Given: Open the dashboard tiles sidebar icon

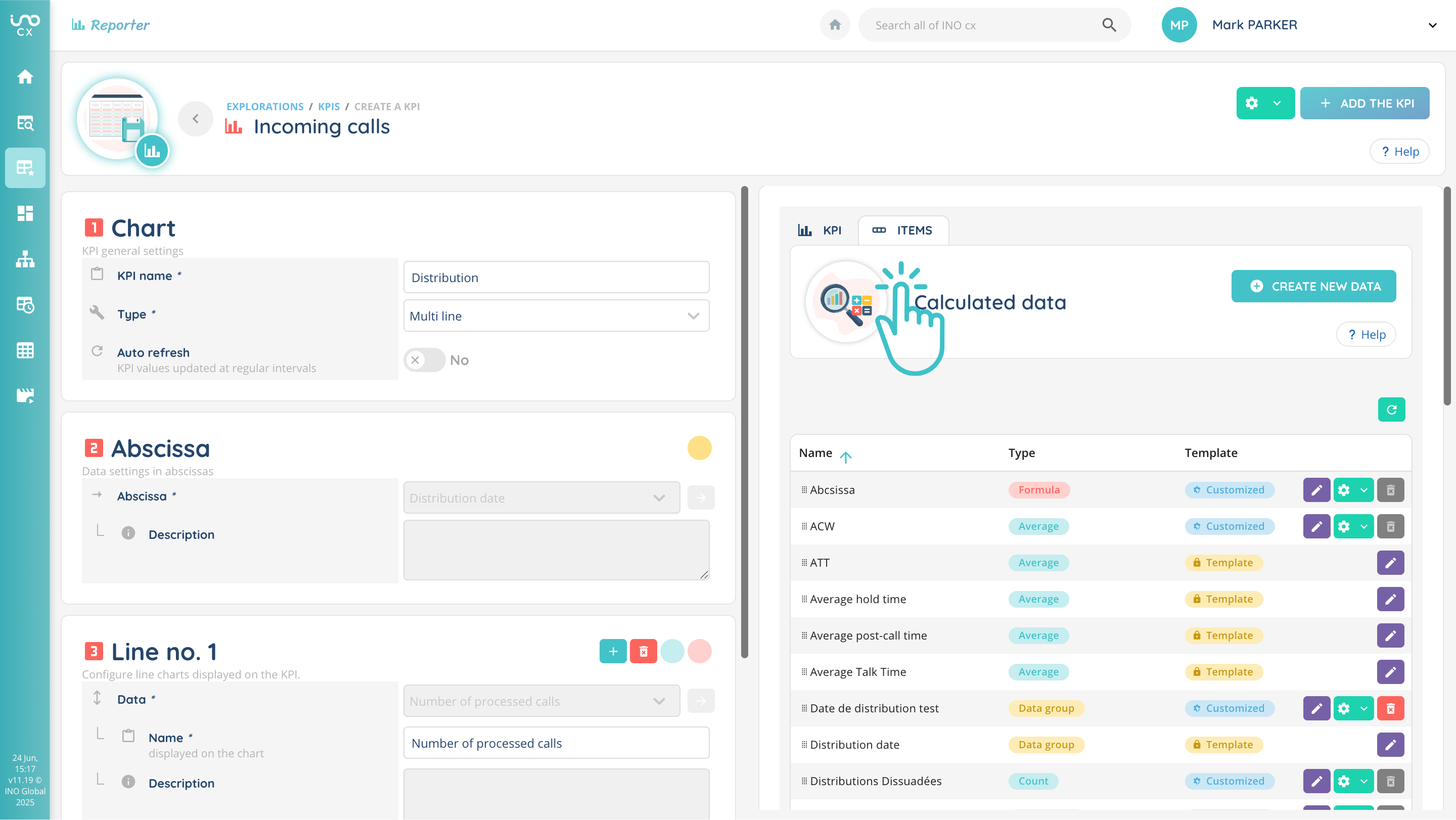Looking at the screenshot, I should pos(25,213).
